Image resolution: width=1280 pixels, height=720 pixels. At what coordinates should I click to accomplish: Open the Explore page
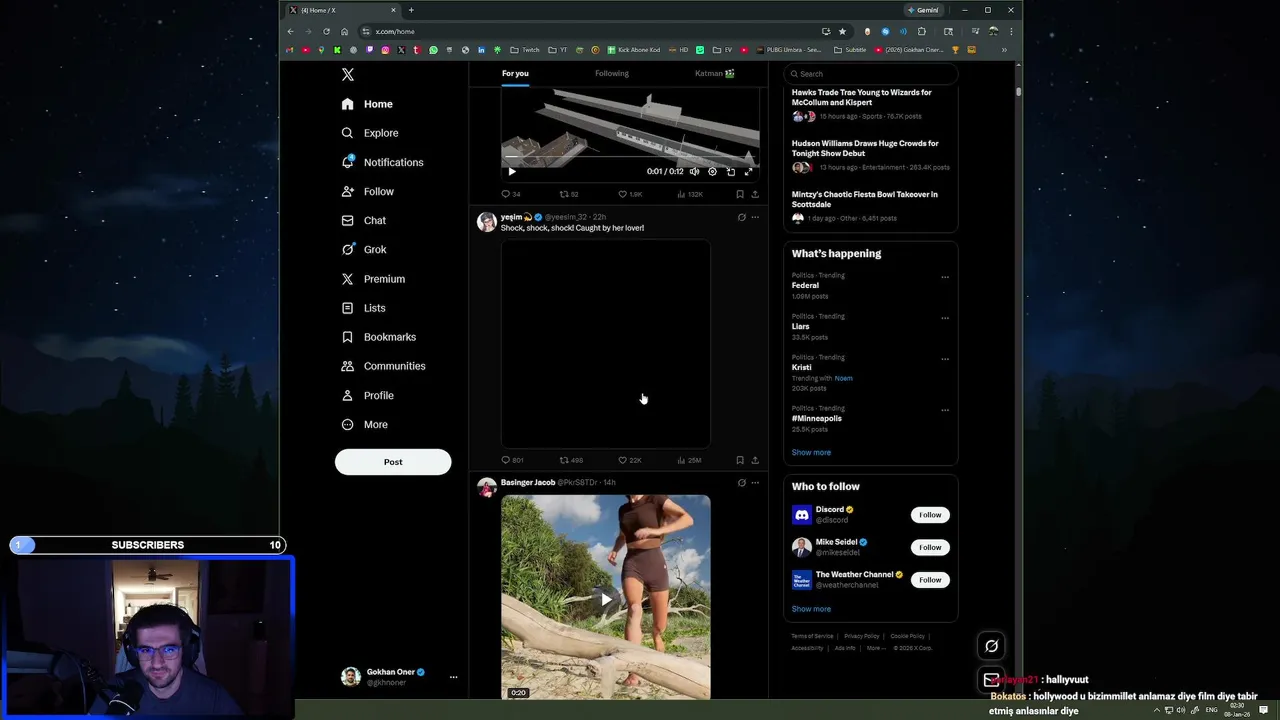[369, 133]
